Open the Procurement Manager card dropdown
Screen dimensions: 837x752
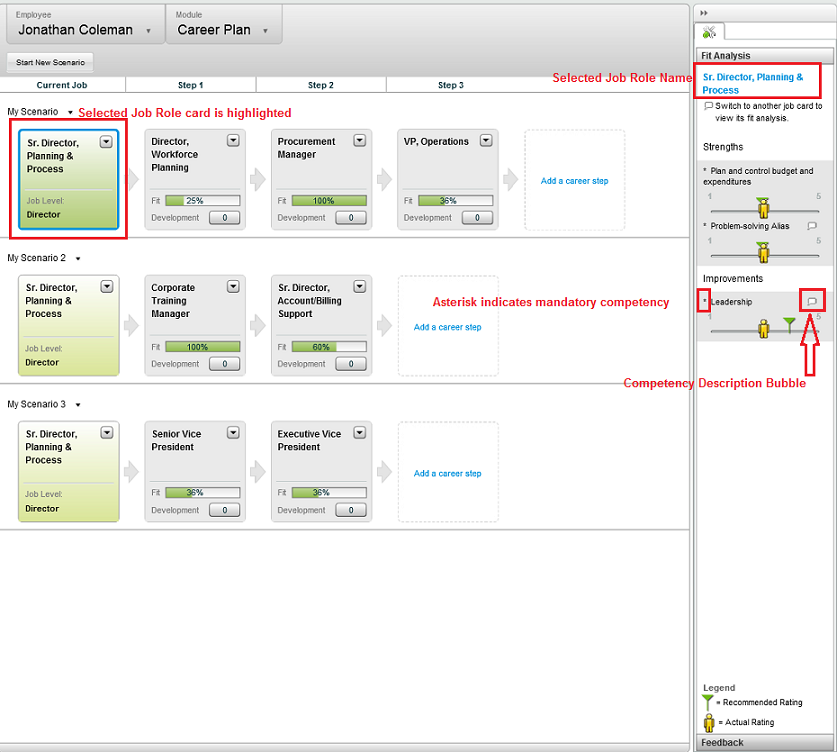coord(358,141)
